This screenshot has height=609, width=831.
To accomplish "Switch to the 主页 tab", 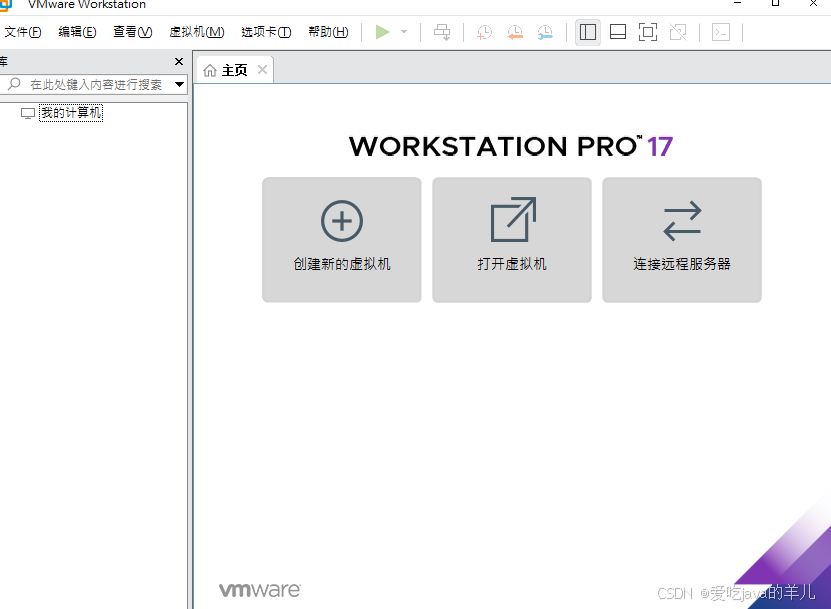I will click(234, 70).
